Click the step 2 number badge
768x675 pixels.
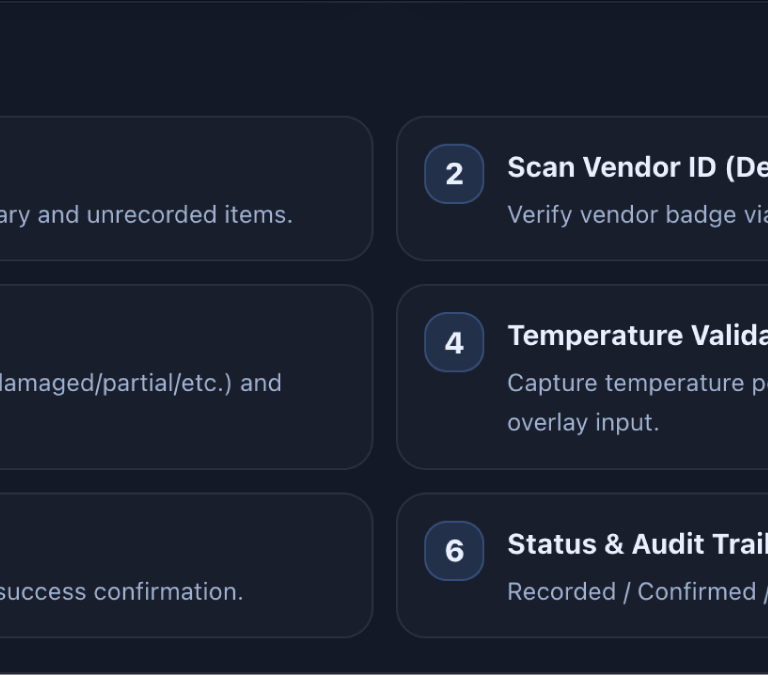click(x=454, y=174)
